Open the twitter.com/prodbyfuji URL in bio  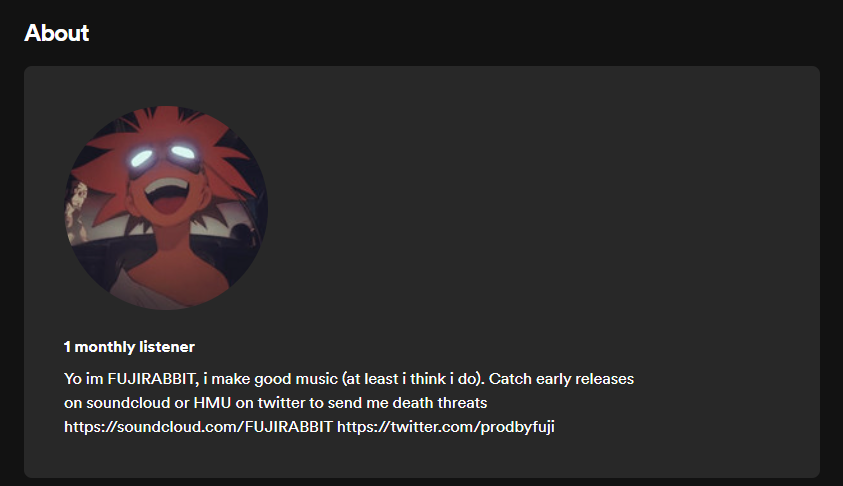(x=446, y=427)
